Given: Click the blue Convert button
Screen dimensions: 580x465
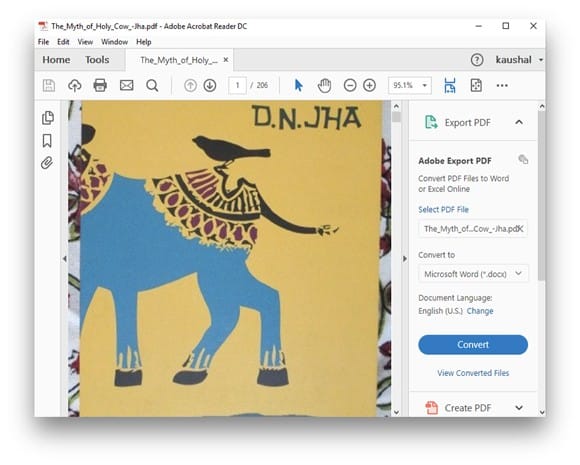Looking at the screenshot, I should (x=473, y=344).
